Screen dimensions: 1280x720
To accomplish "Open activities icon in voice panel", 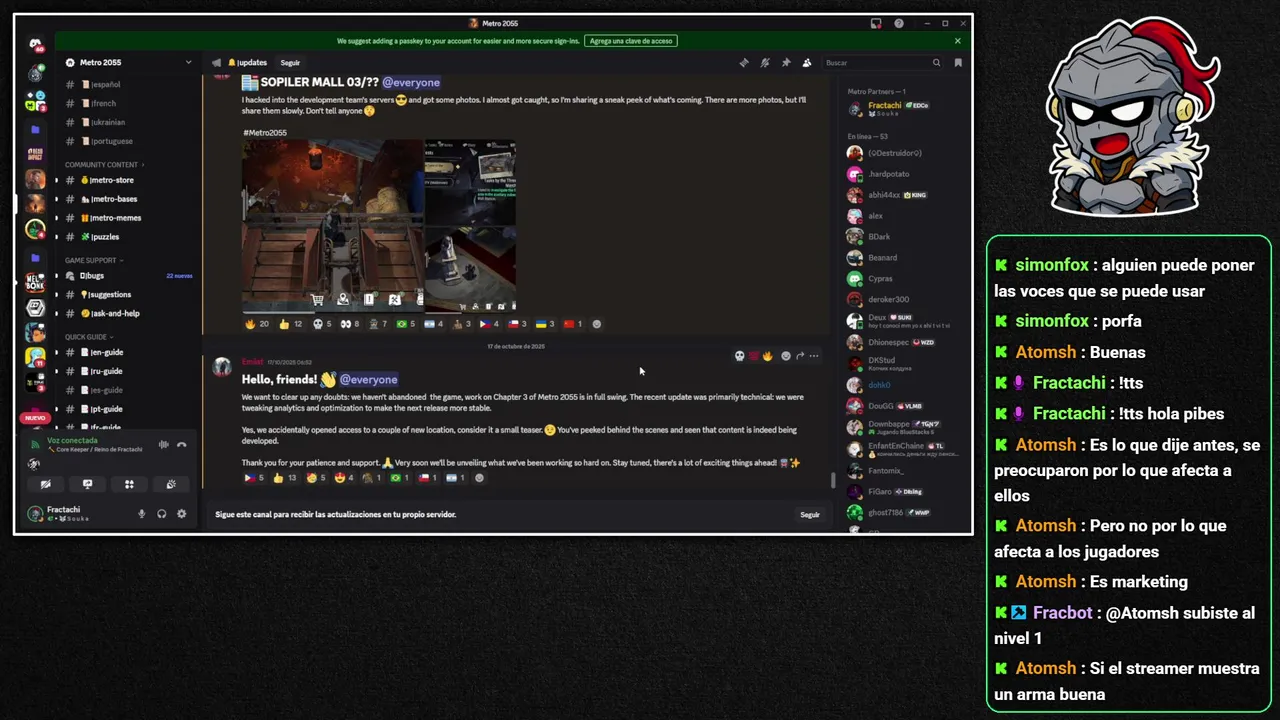I will pyautogui.click(x=129, y=484).
